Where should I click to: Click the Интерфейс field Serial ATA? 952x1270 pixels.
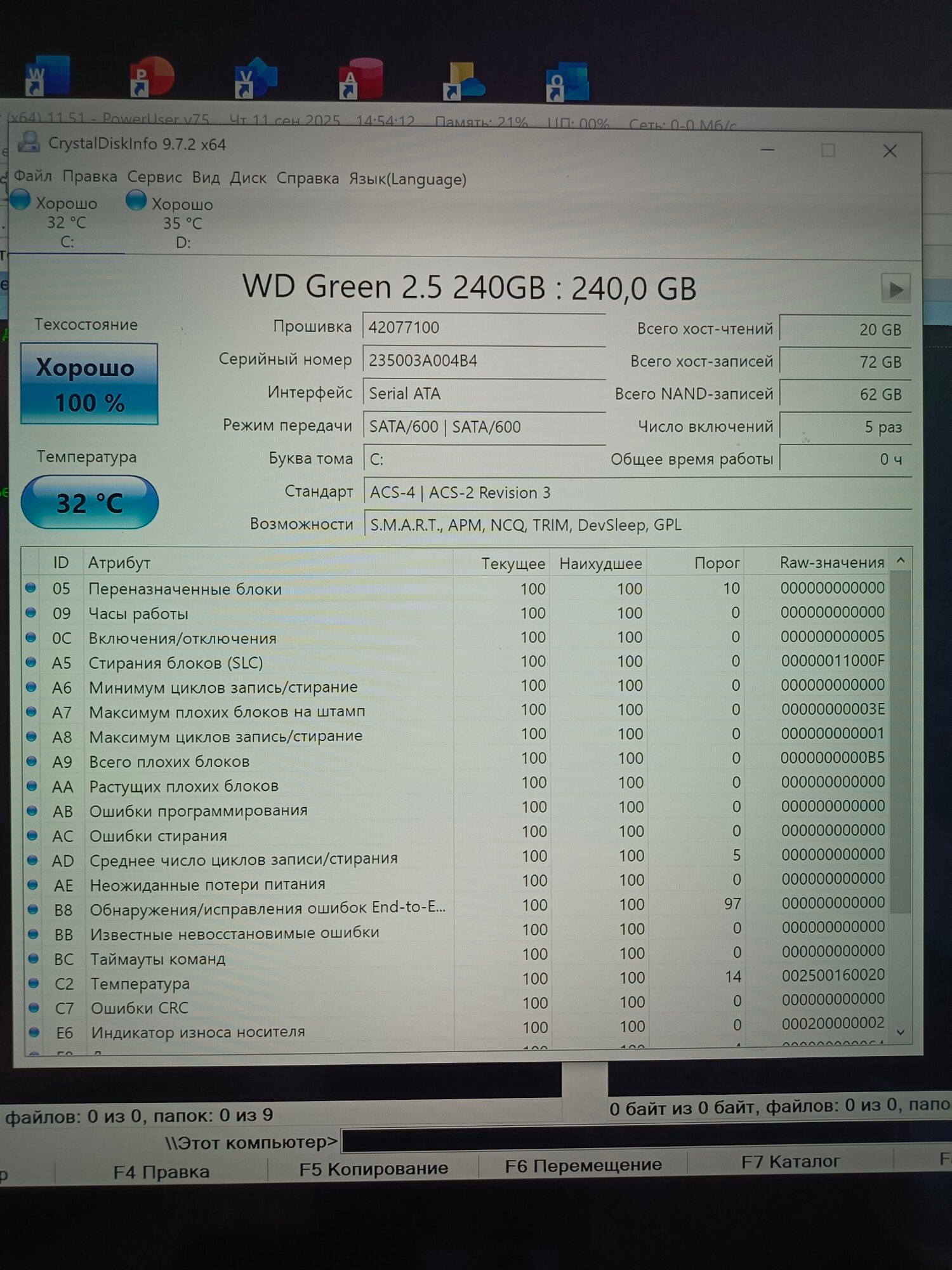point(485,394)
